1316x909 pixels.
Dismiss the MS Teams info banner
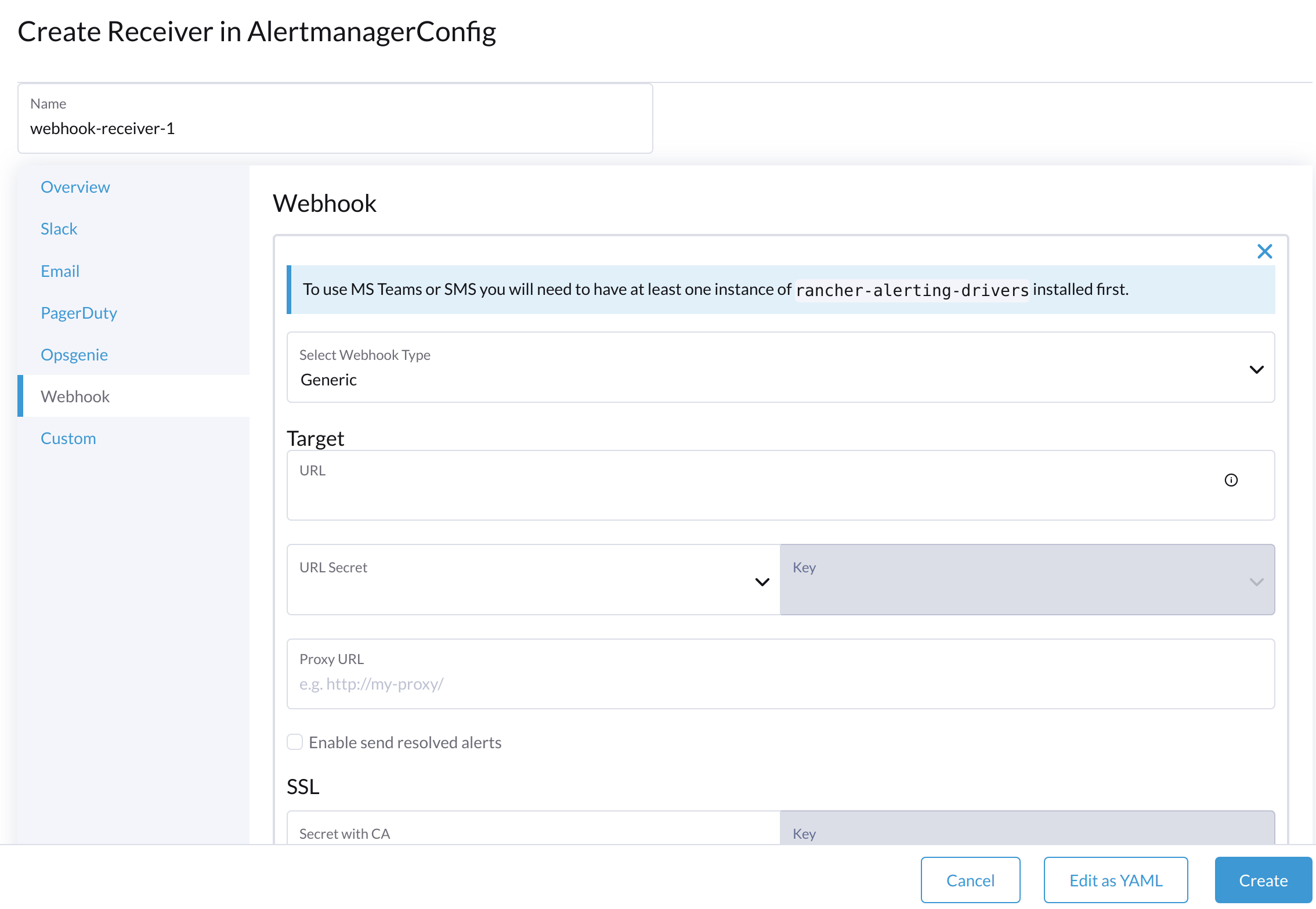(x=1265, y=251)
